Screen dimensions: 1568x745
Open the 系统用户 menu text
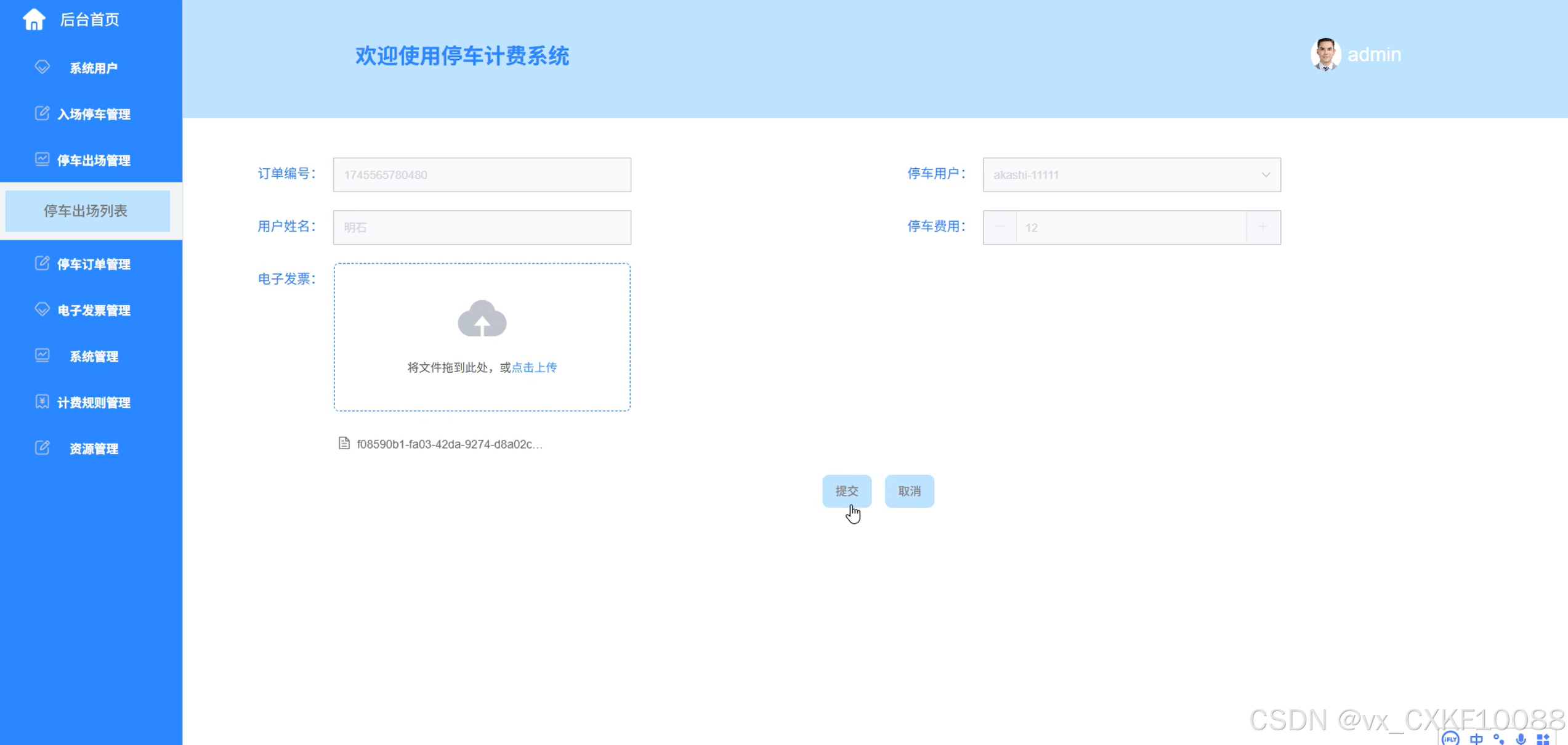click(x=93, y=68)
